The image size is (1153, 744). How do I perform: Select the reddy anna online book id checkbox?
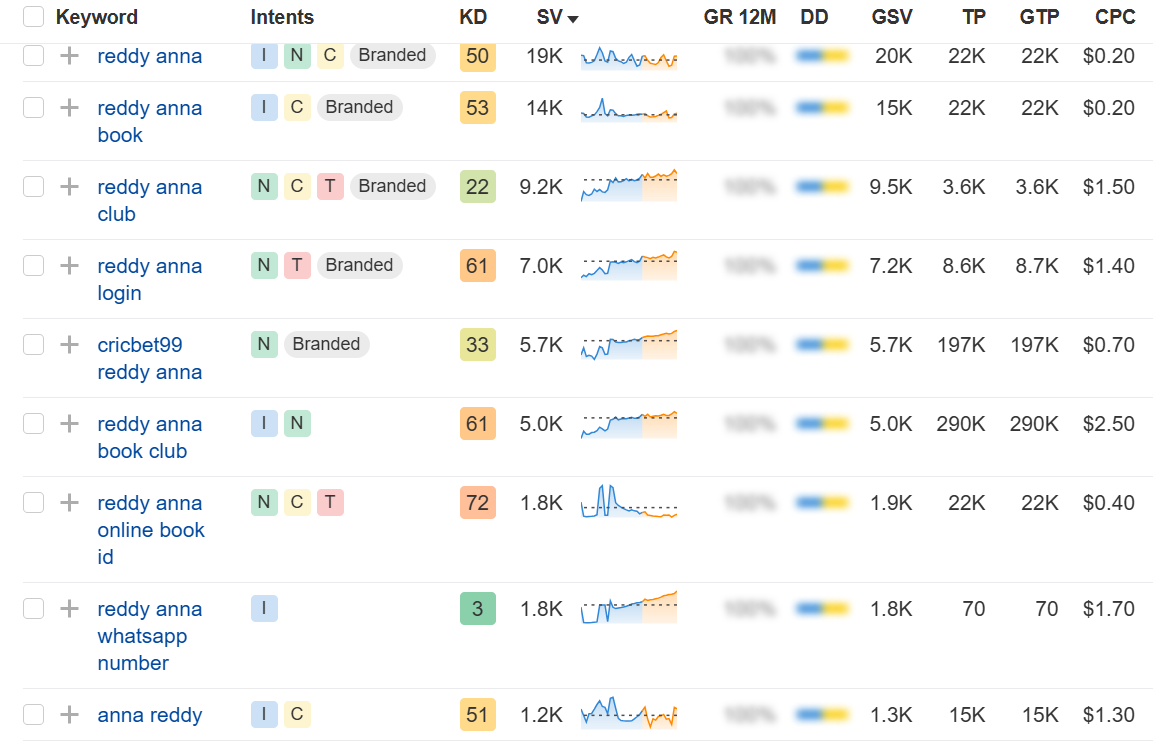tap(33, 502)
